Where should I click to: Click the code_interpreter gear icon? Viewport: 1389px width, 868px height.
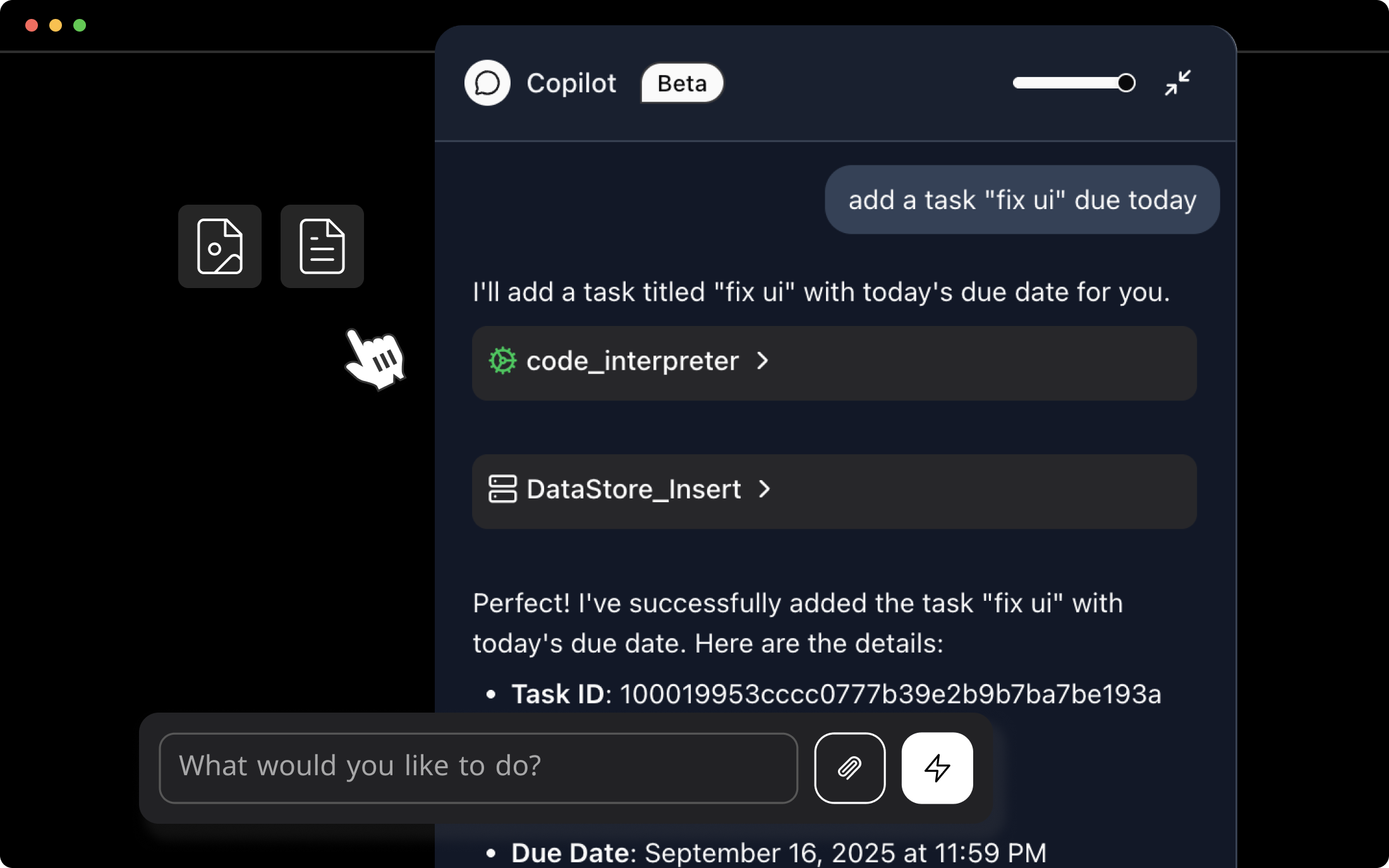[502, 361]
